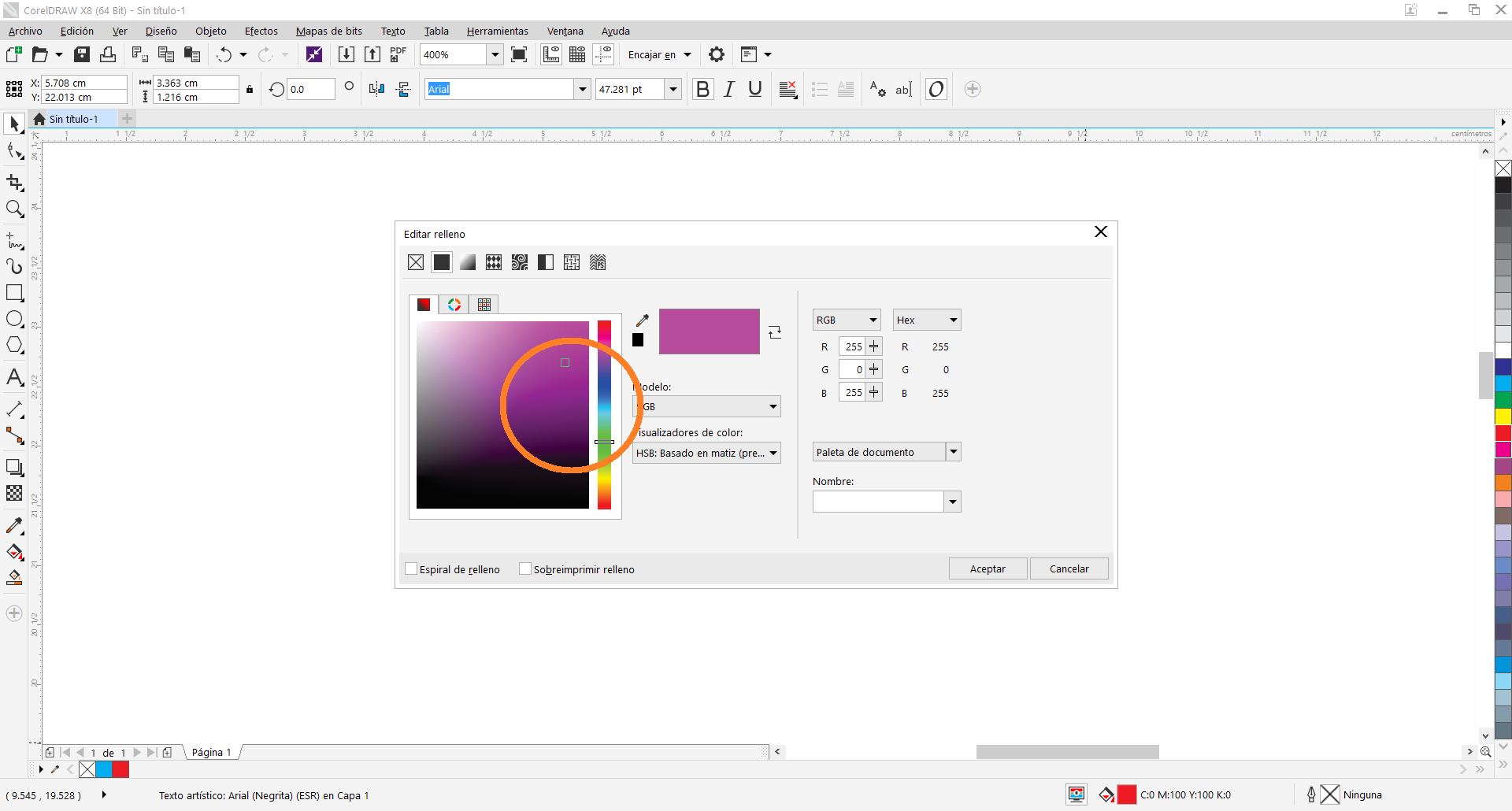Select the Texture fill icon
1512x811 pixels.
pyautogui.click(x=572, y=262)
